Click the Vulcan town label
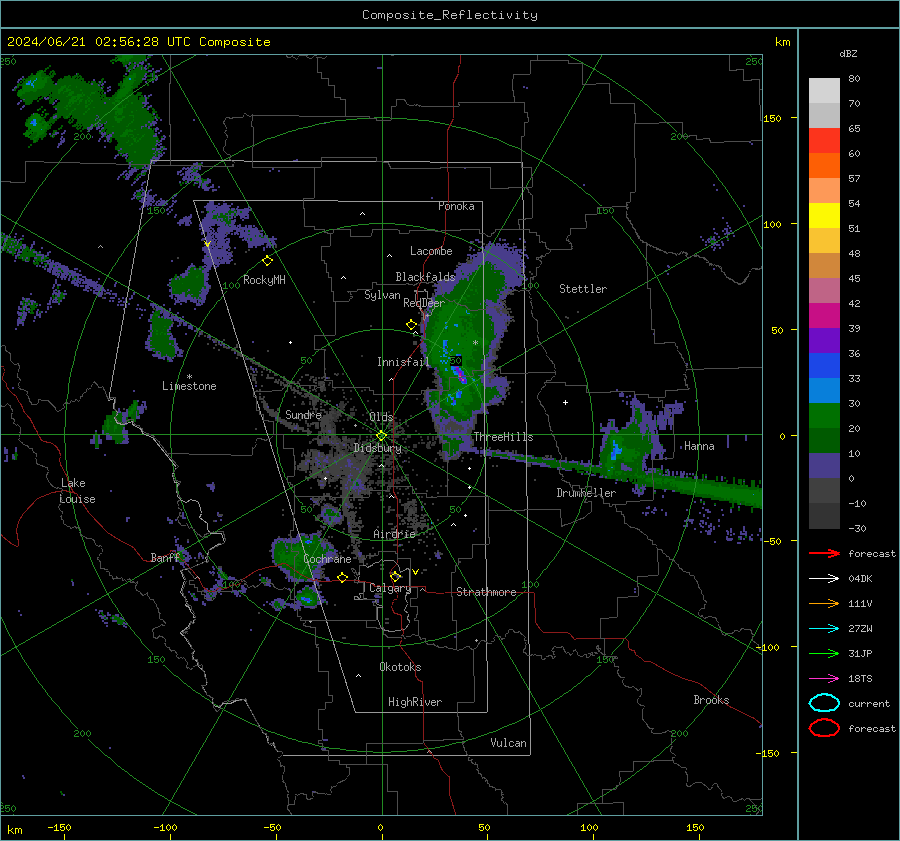The width and height of the screenshot is (900, 841). [x=509, y=743]
